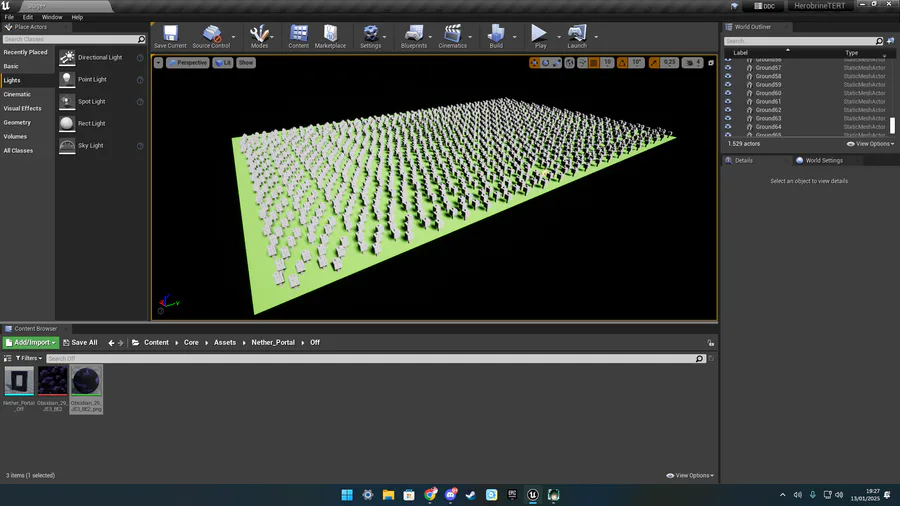900x506 pixels.
Task: Open the Filters dropdown in Content Browser
Action: coord(29,358)
